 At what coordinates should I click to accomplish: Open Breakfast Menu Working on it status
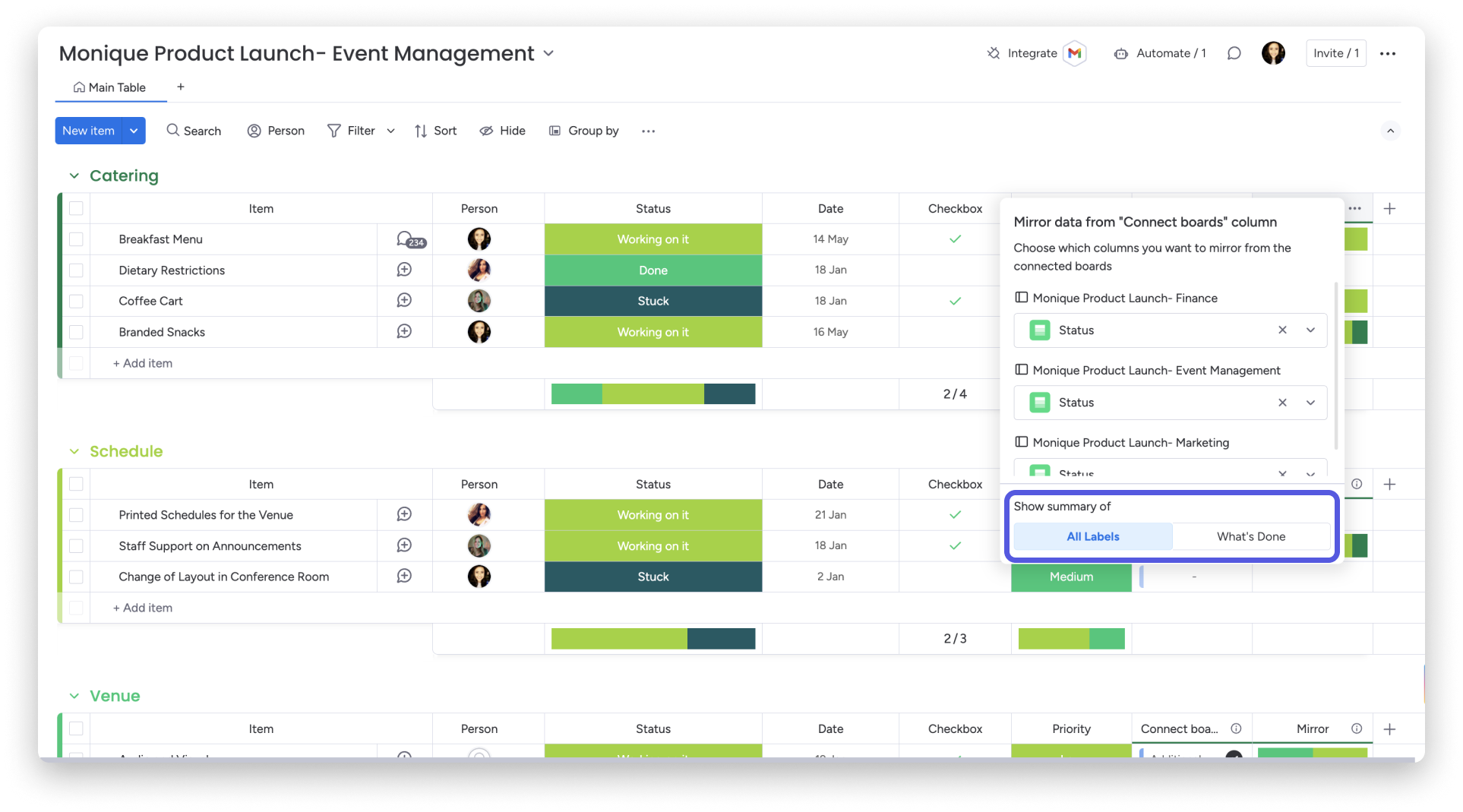653,239
